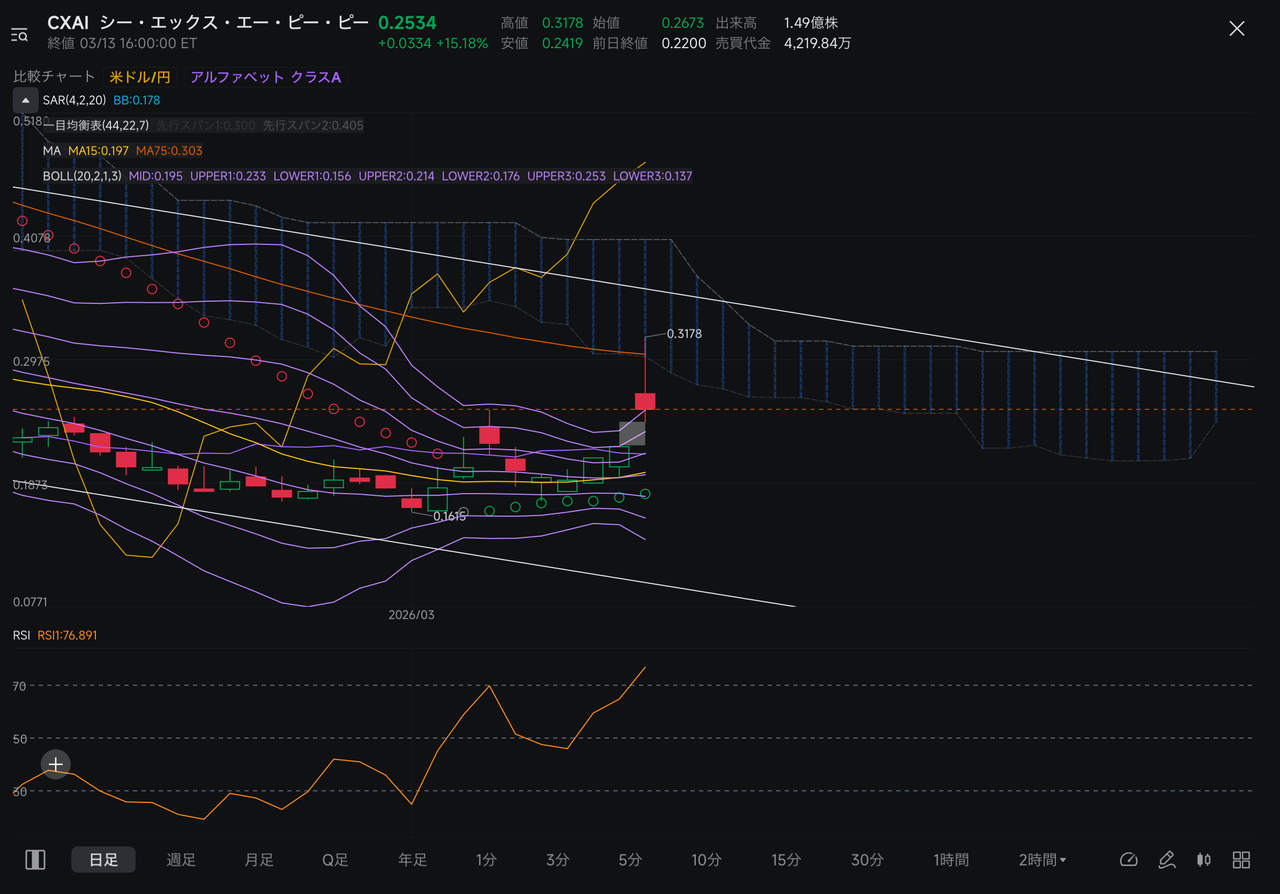Click the 0.3178 high price marker
Image resolution: width=1280 pixels, height=894 pixels.
pos(684,334)
